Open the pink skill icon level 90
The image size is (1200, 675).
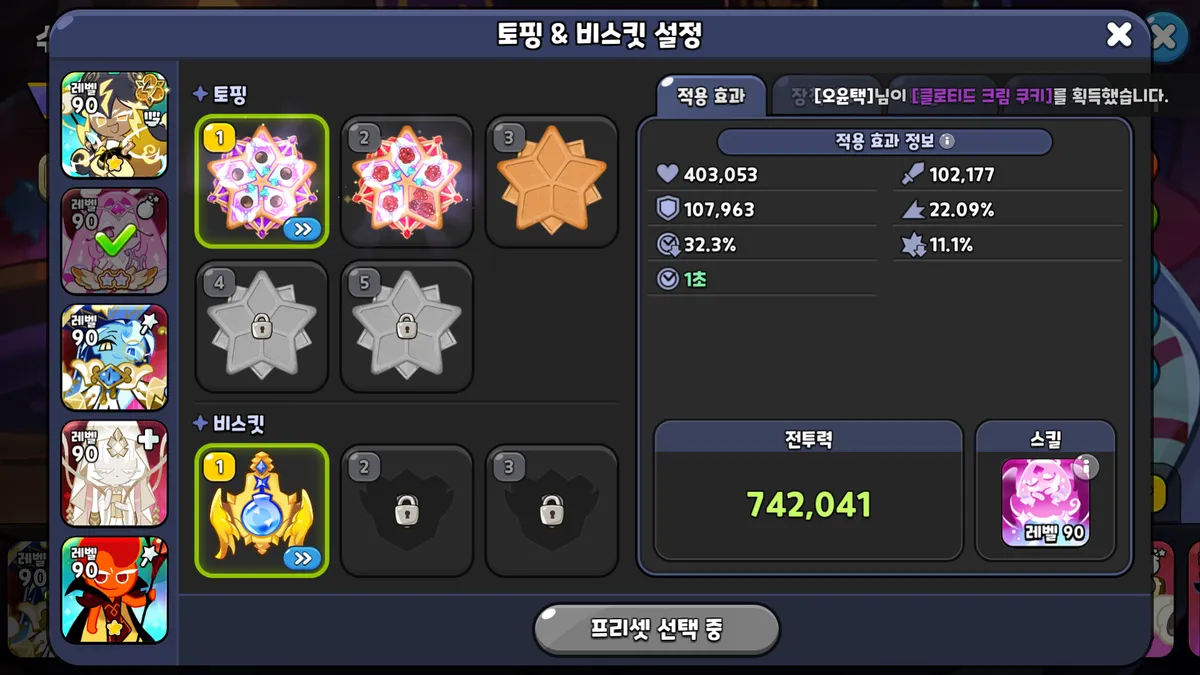tap(1046, 503)
